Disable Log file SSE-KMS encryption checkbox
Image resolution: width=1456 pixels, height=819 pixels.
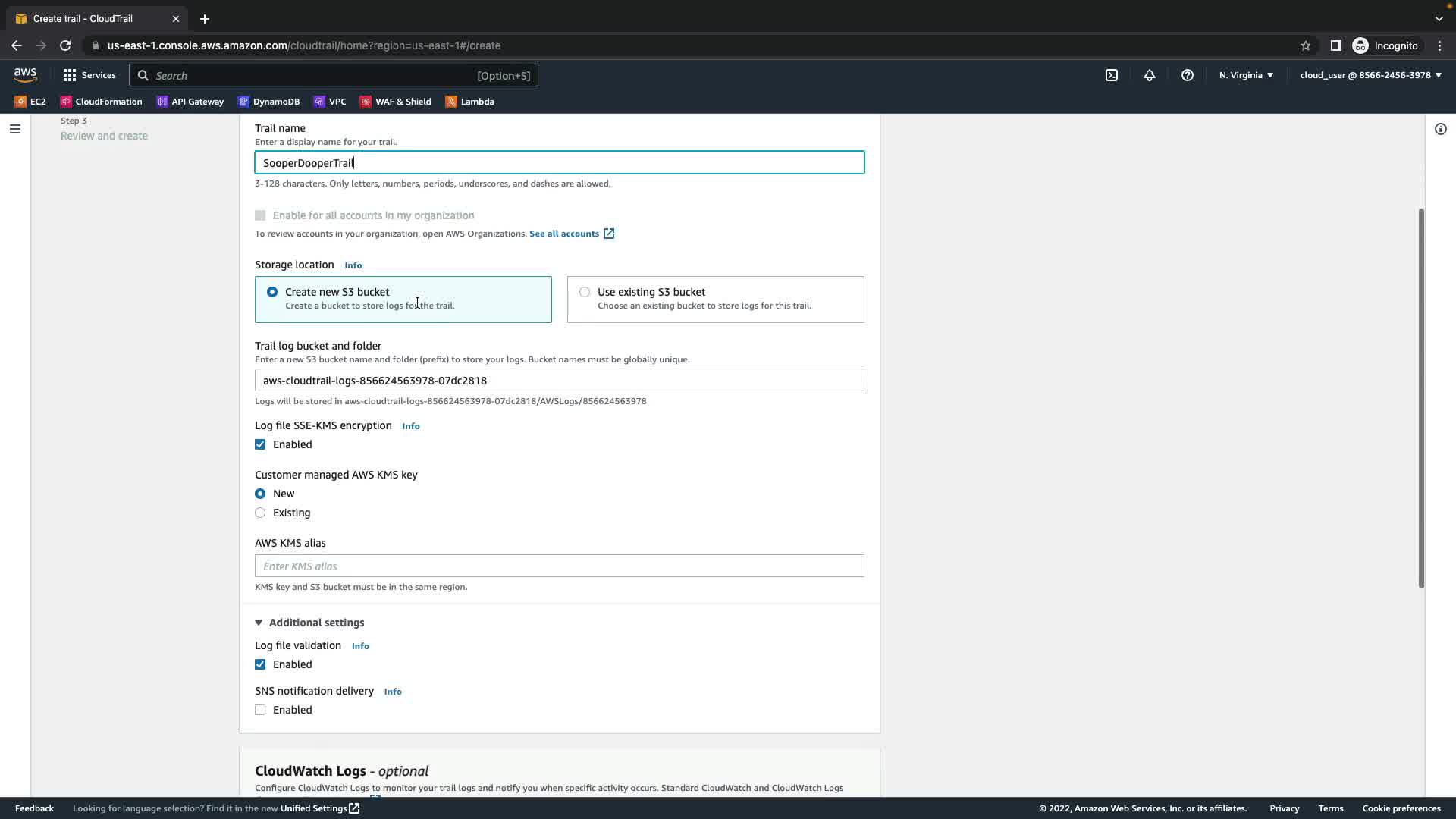(260, 444)
